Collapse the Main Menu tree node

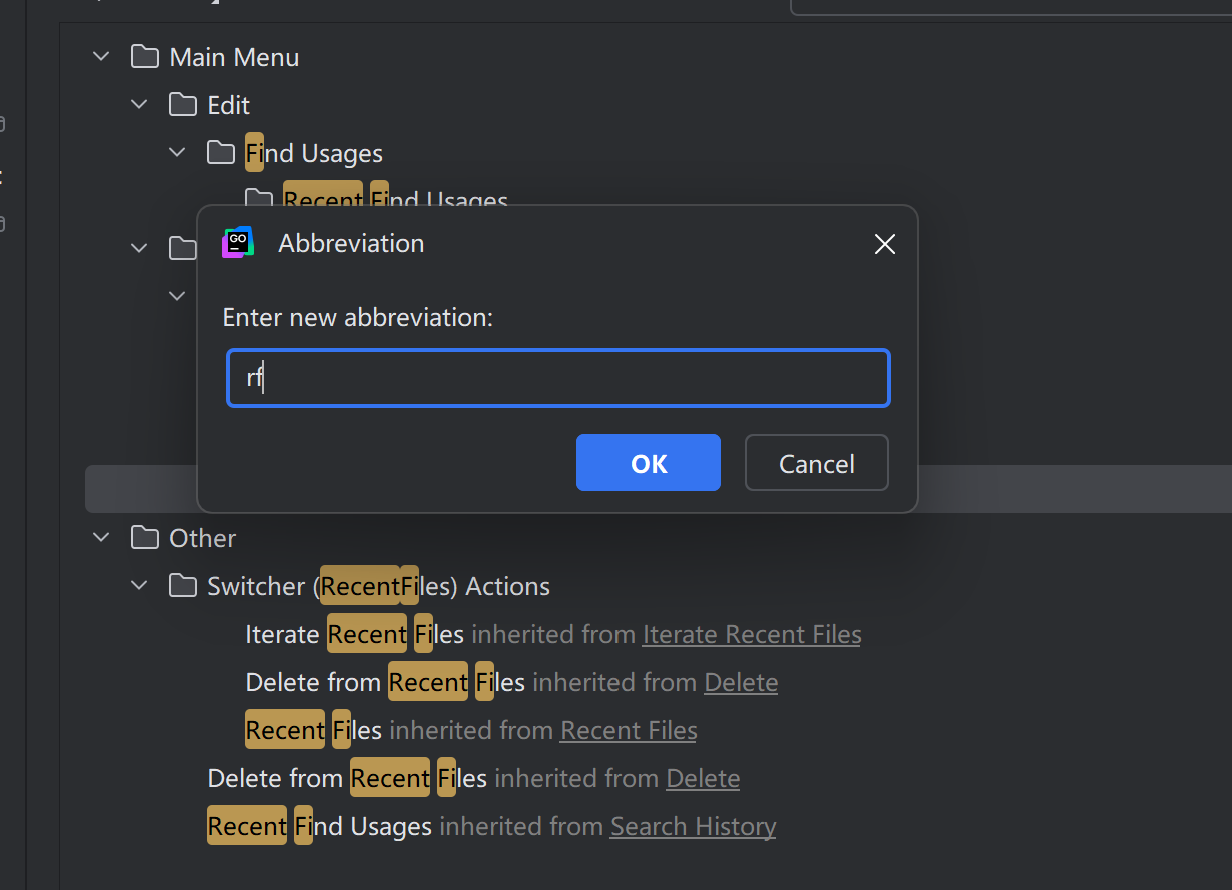click(101, 57)
